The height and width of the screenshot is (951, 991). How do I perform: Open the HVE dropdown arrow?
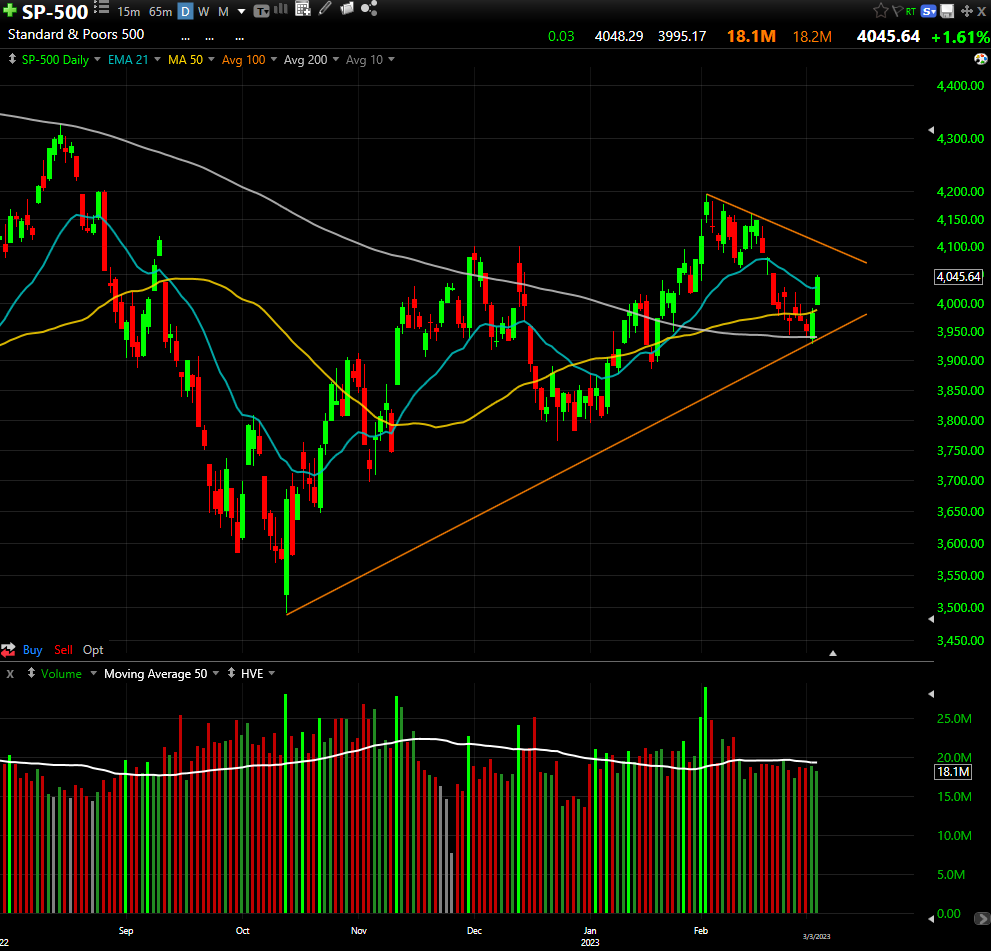(272, 673)
